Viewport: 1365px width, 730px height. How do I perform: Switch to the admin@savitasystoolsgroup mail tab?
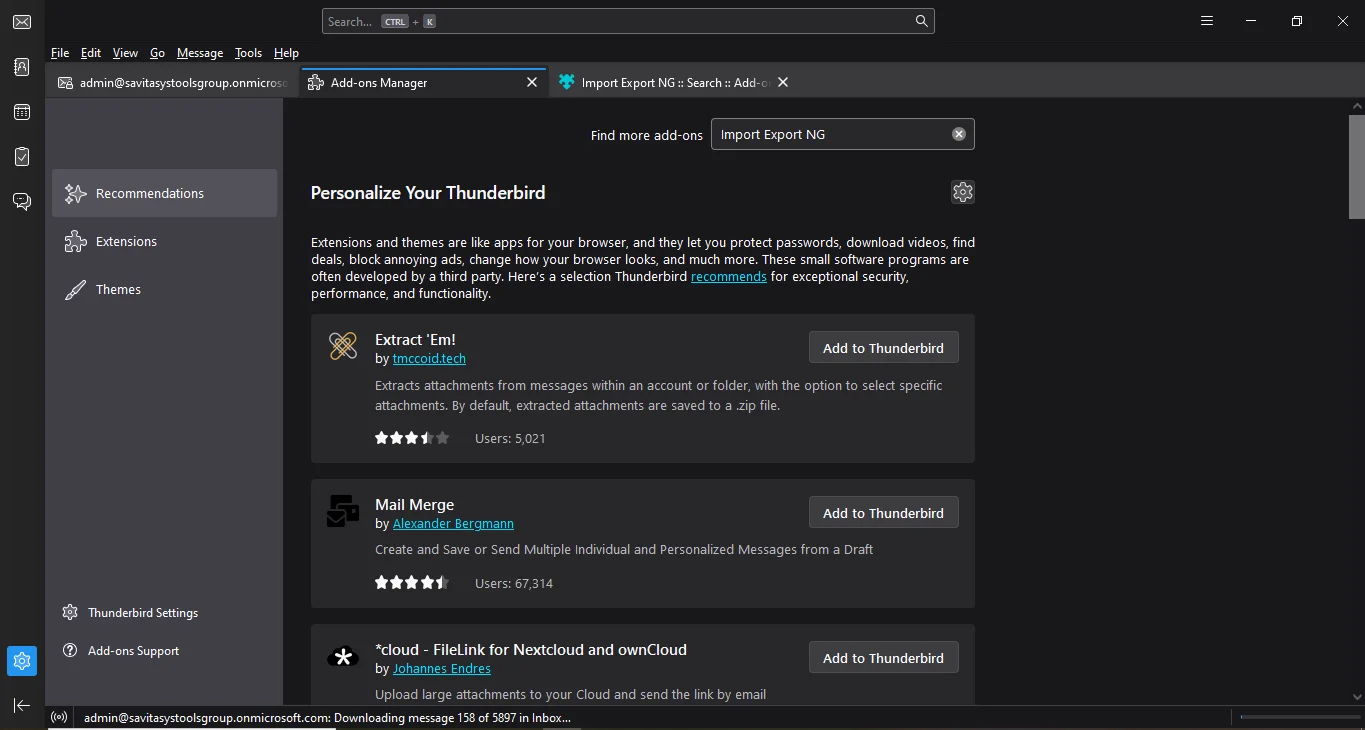click(x=172, y=83)
